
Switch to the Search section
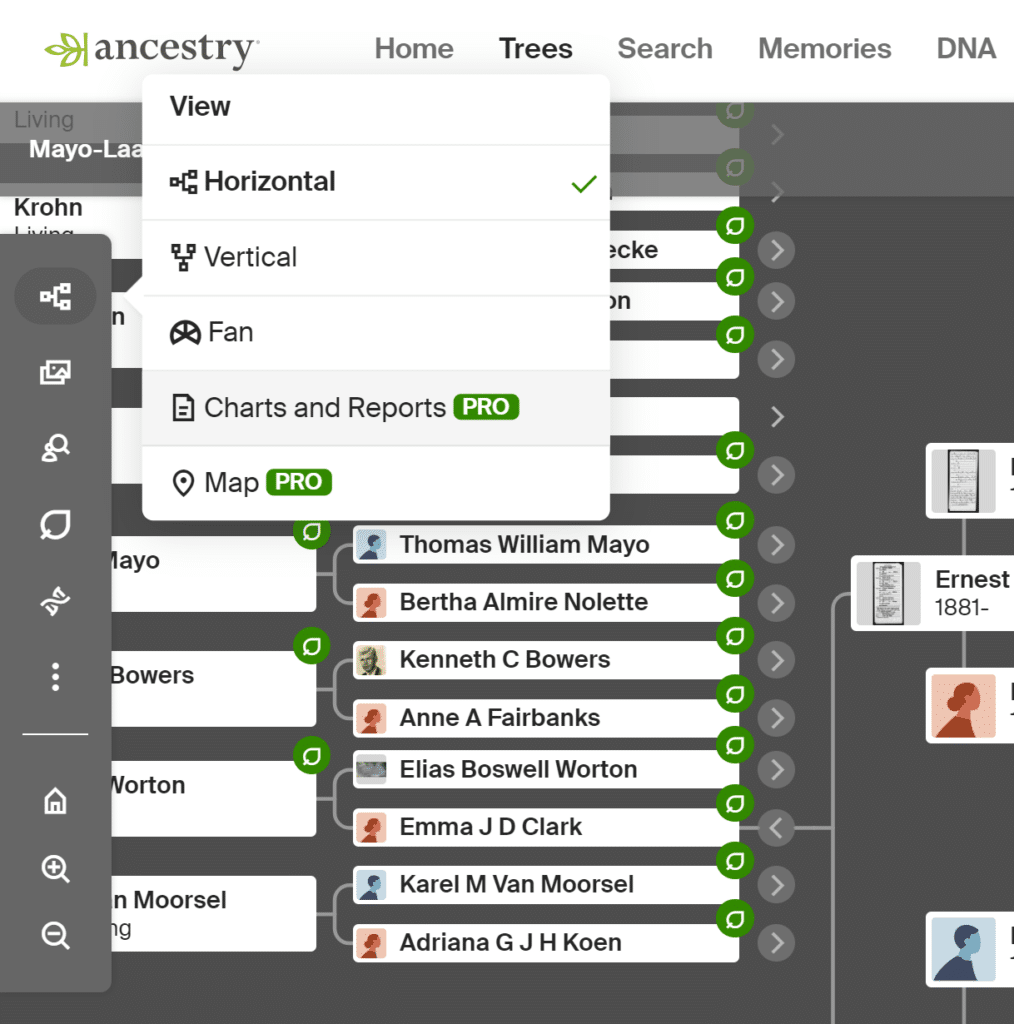[664, 48]
